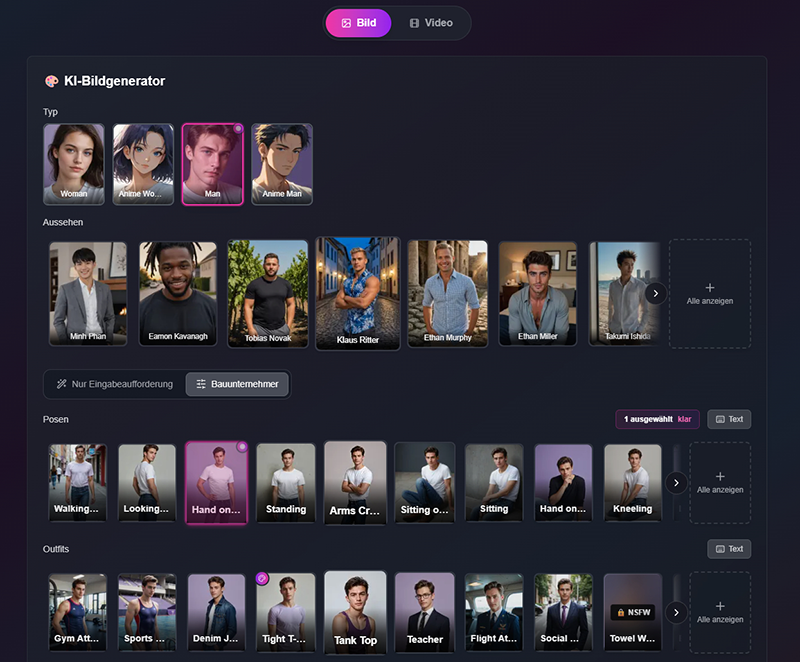Open the Text button for Outfits
Image resolution: width=800 pixels, height=662 pixels.
pyautogui.click(x=729, y=549)
